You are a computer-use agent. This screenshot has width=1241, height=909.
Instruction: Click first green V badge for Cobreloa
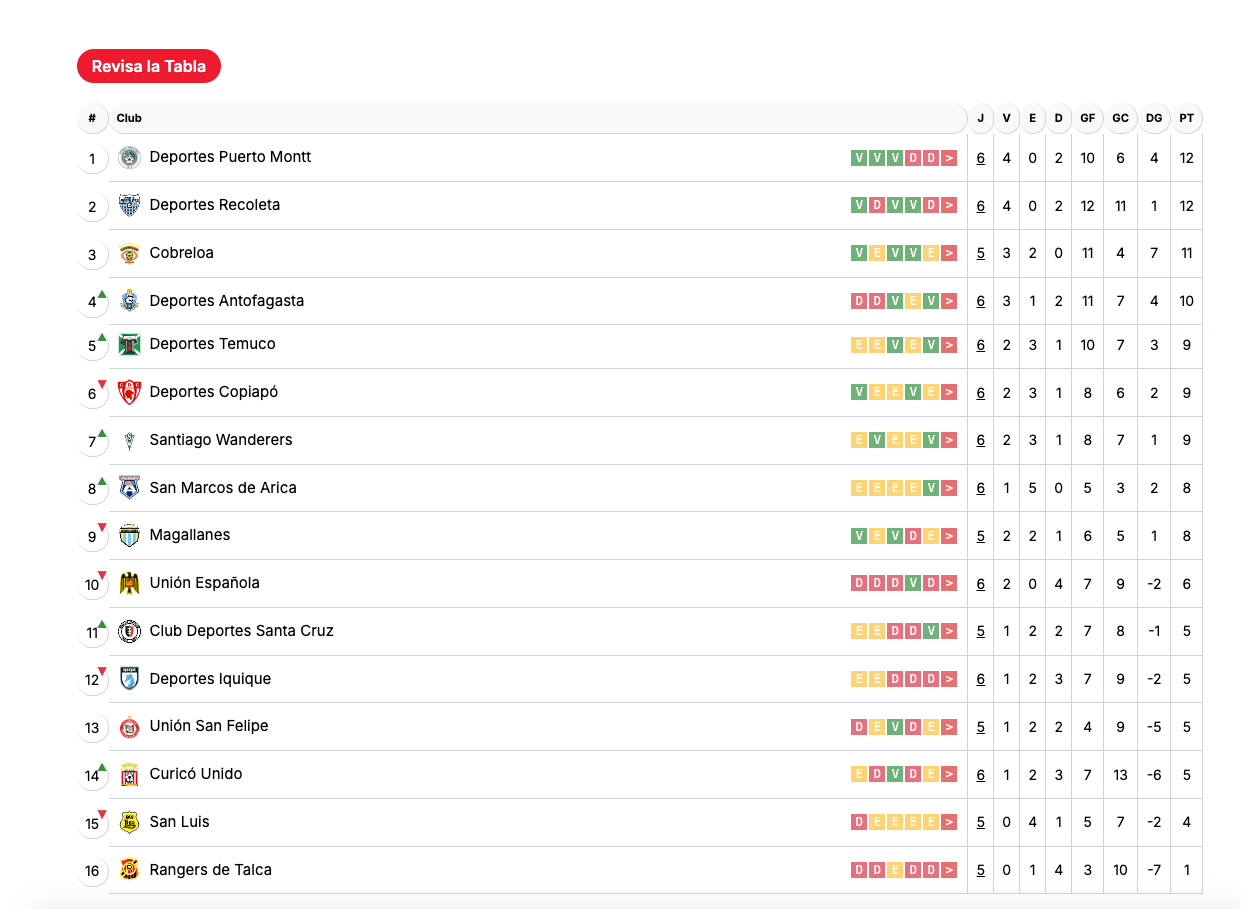(859, 253)
